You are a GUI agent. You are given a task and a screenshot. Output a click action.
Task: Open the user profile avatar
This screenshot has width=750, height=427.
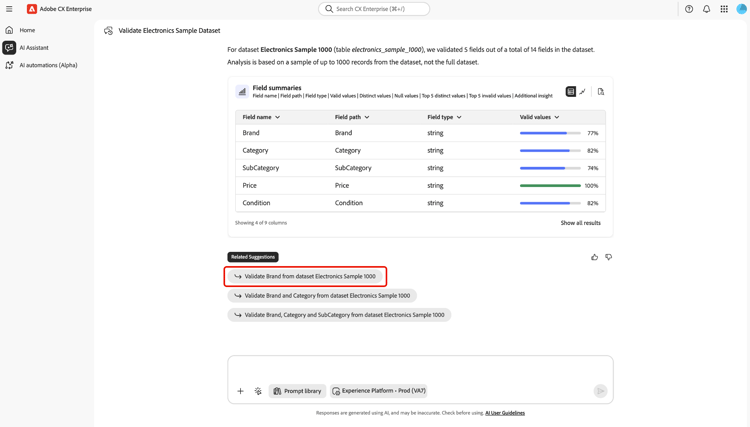click(x=741, y=9)
